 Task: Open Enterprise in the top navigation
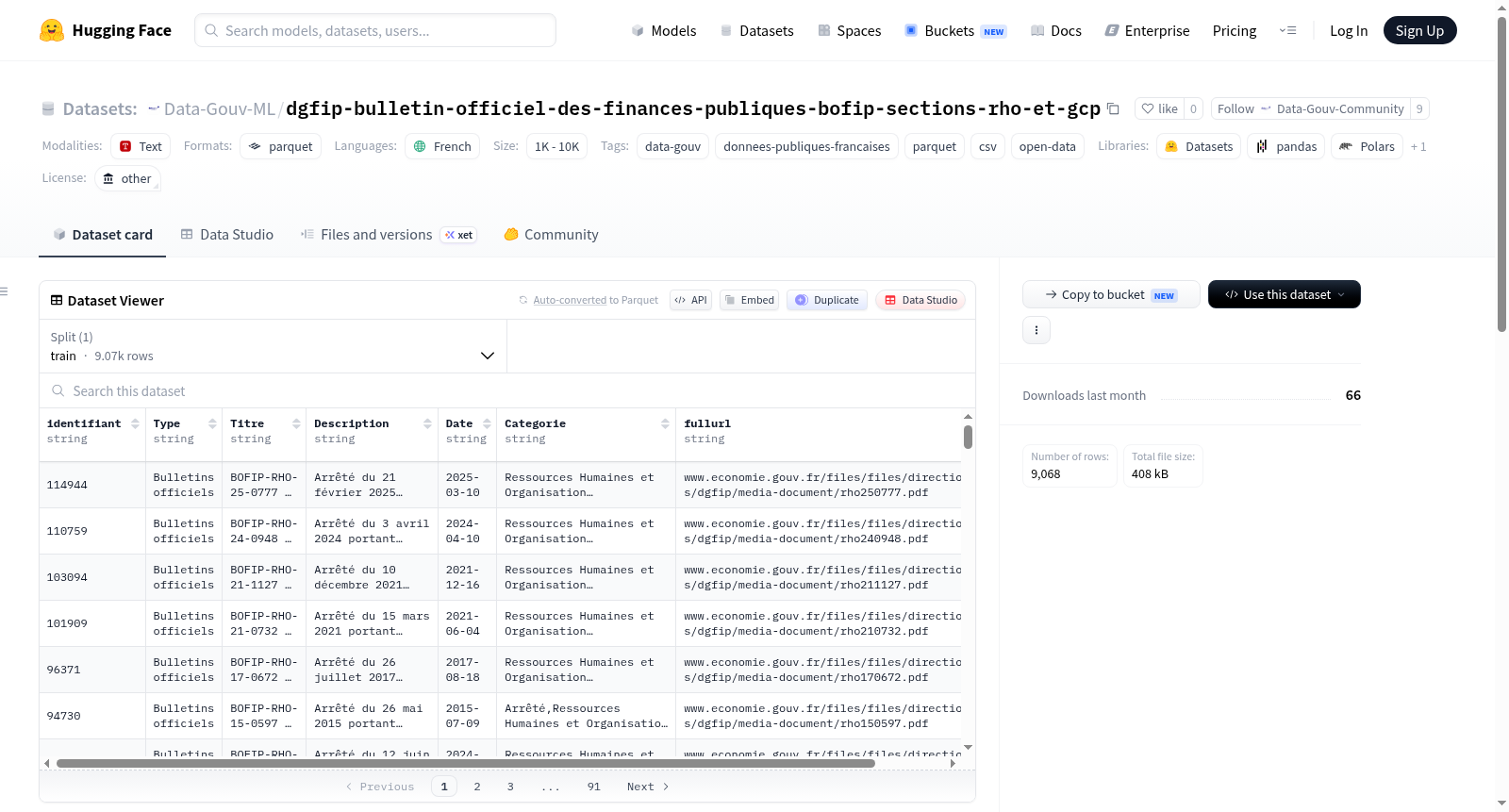point(1147,30)
